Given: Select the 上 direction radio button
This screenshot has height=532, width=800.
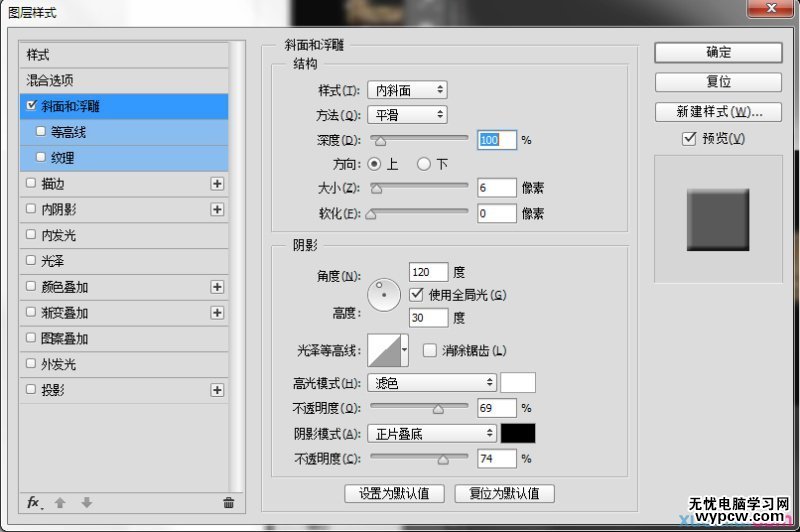Looking at the screenshot, I should point(374,164).
